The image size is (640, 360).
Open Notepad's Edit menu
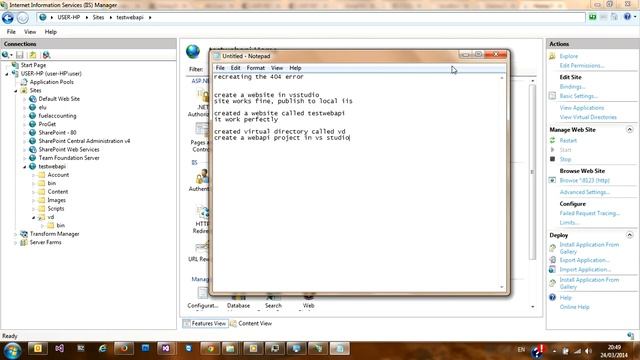pos(236,68)
